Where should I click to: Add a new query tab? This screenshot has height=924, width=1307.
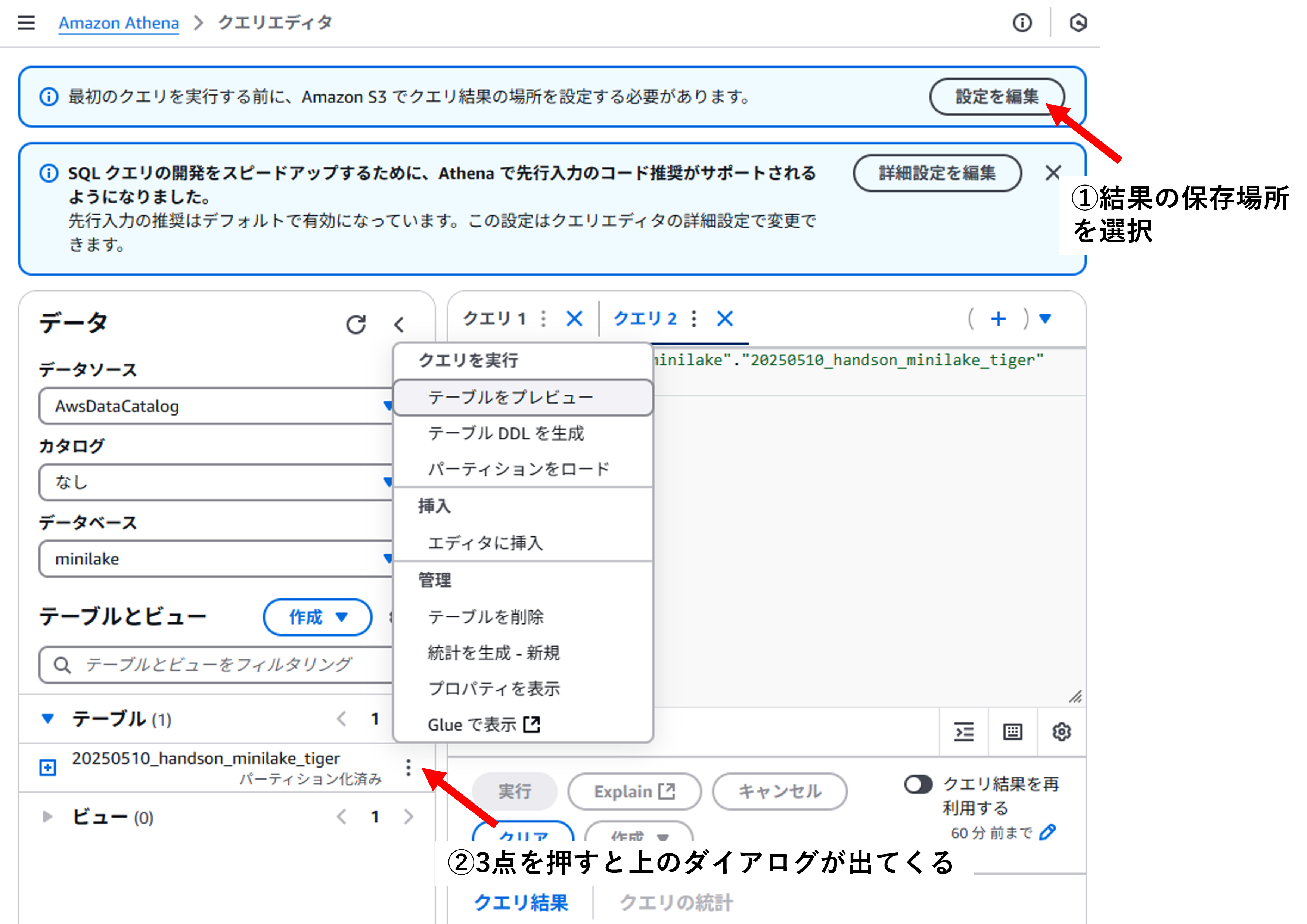[998, 318]
